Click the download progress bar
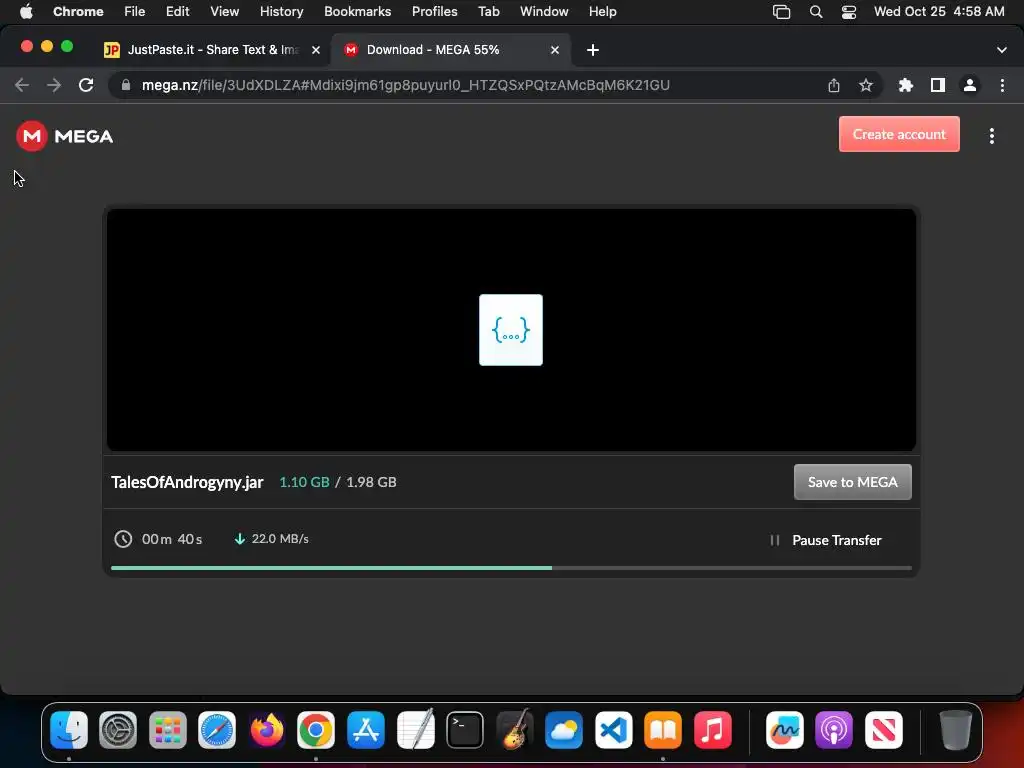The image size is (1024, 768). 511,568
